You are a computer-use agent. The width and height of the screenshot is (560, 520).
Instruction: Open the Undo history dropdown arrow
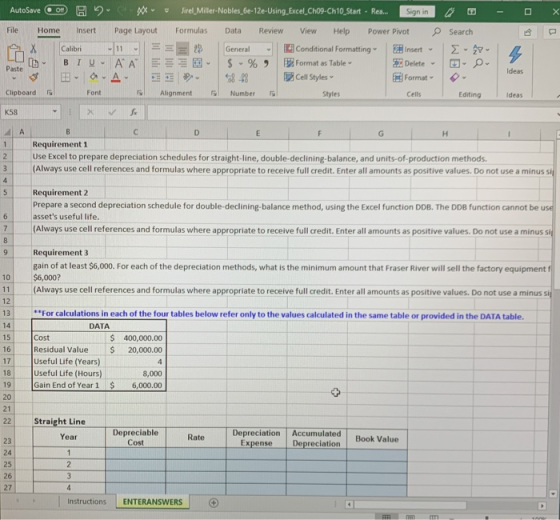(x=108, y=11)
